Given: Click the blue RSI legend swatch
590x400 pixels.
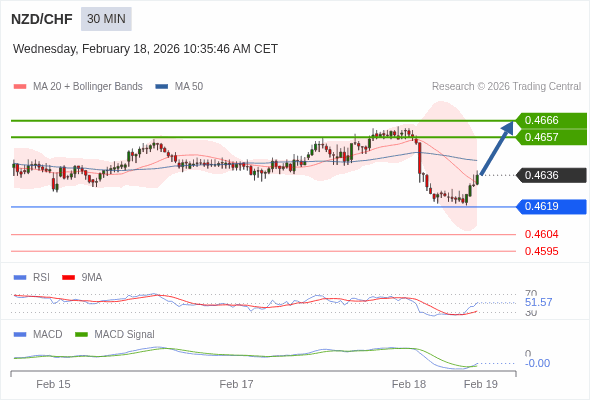Looking at the screenshot, I should [x=20, y=278].
